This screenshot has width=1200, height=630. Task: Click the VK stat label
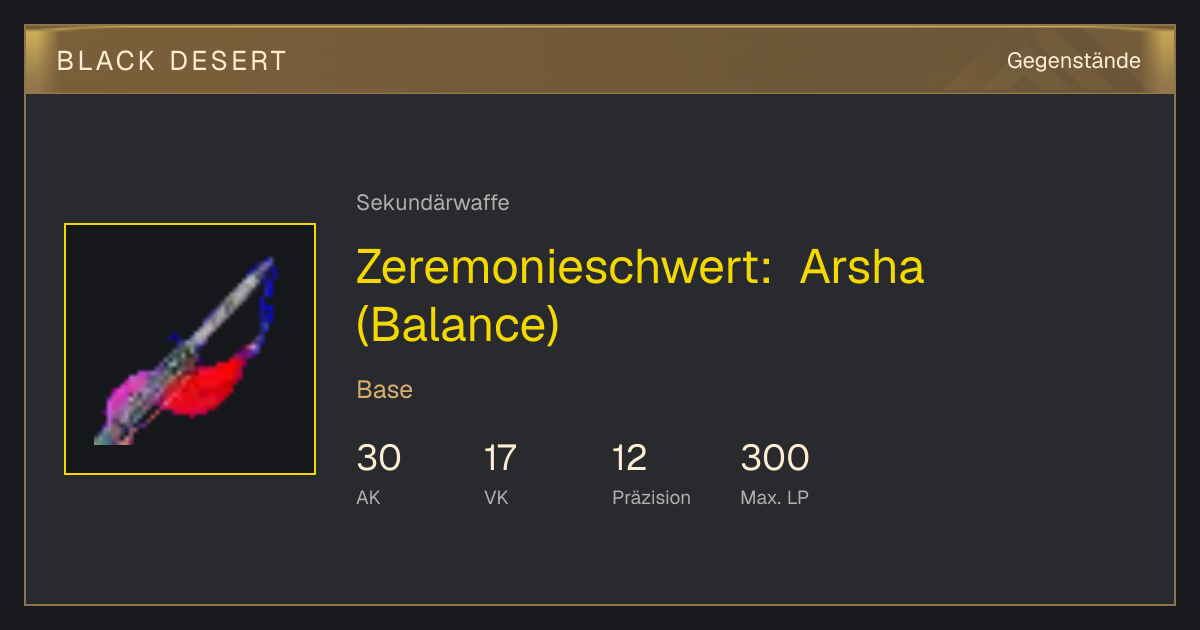tap(496, 497)
